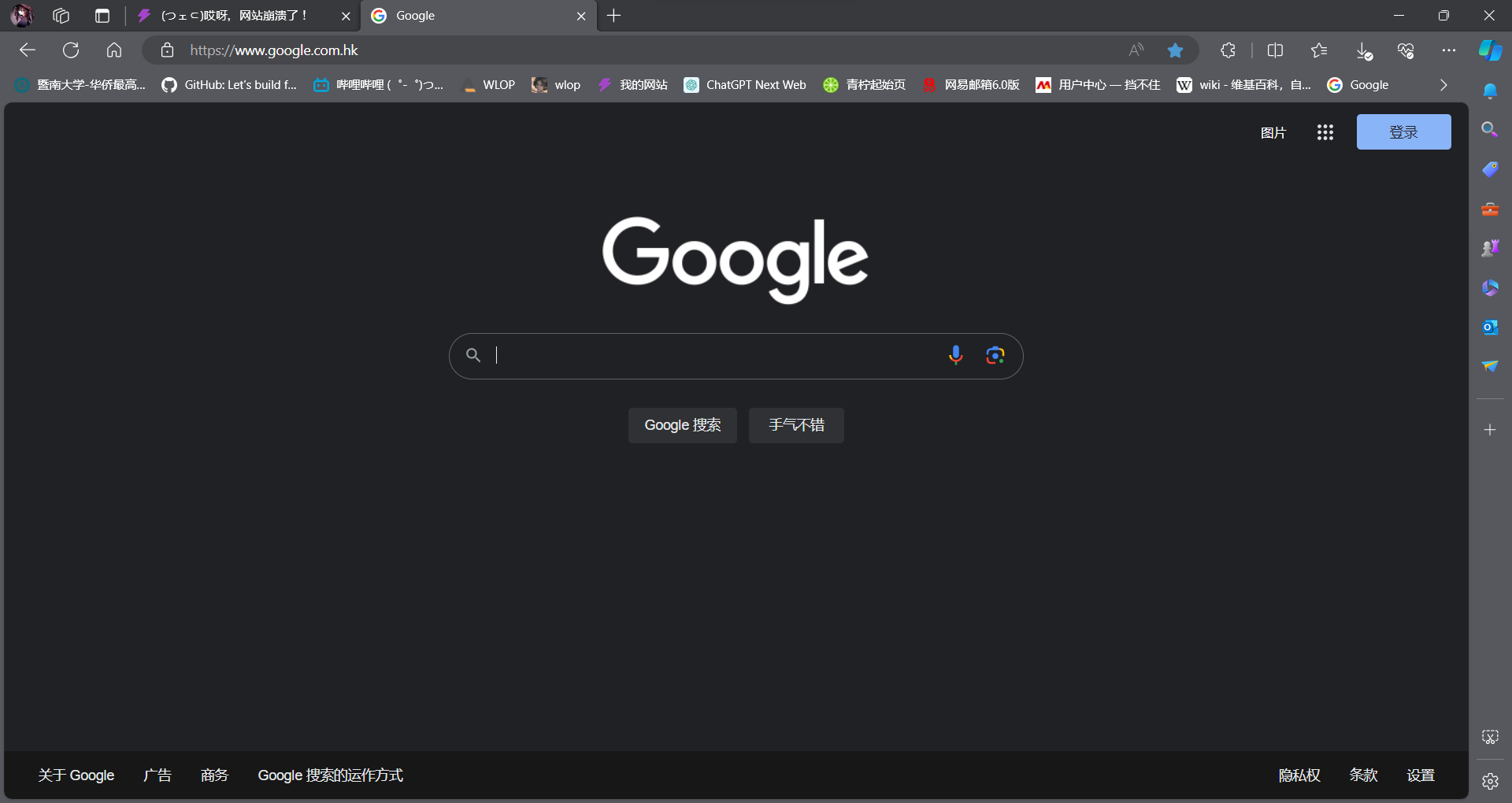This screenshot has height=803, width=1512.
Task: Open the 青柠起始页 bookmark
Action: pyautogui.click(x=865, y=85)
